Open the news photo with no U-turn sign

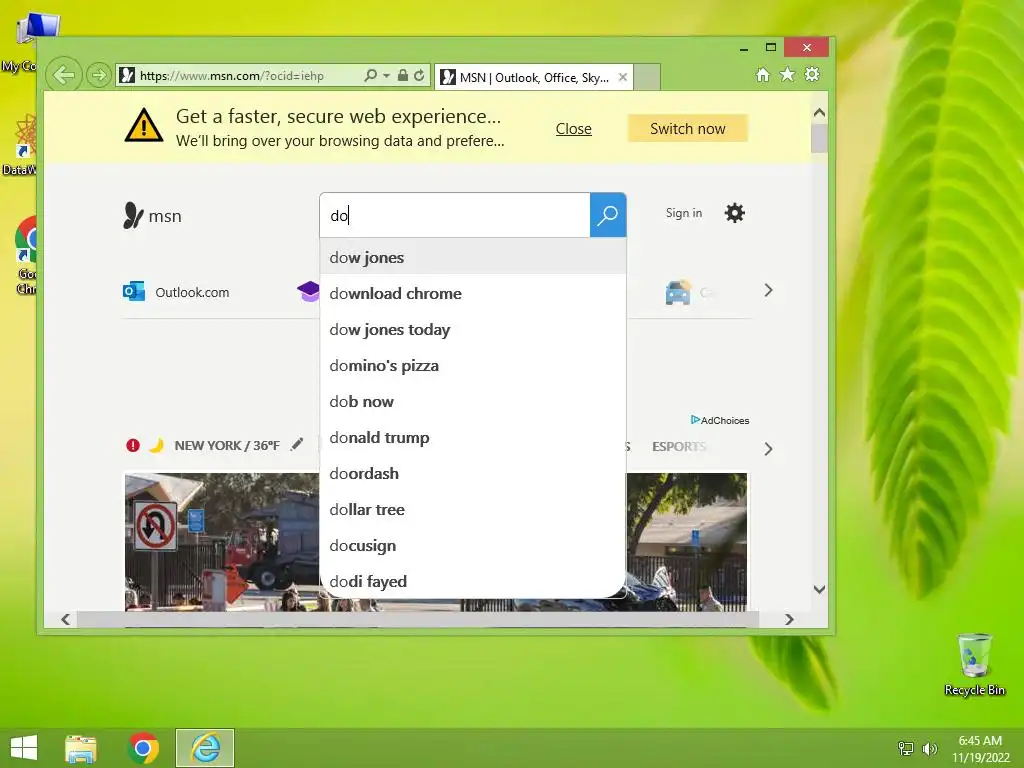pyautogui.click(x=222, y=541)
